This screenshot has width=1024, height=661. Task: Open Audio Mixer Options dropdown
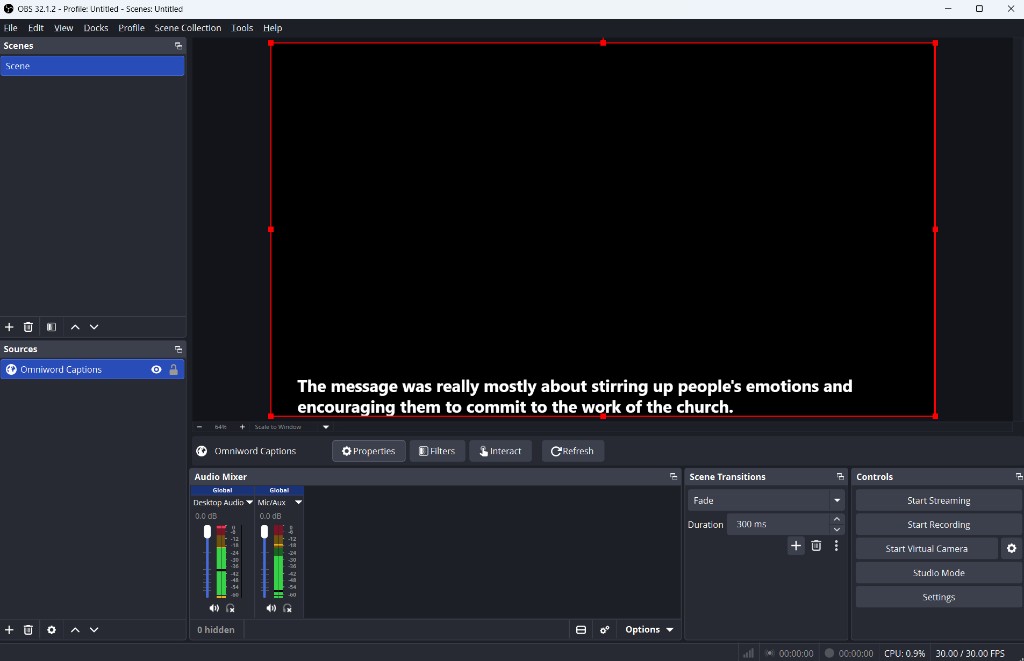648,630
